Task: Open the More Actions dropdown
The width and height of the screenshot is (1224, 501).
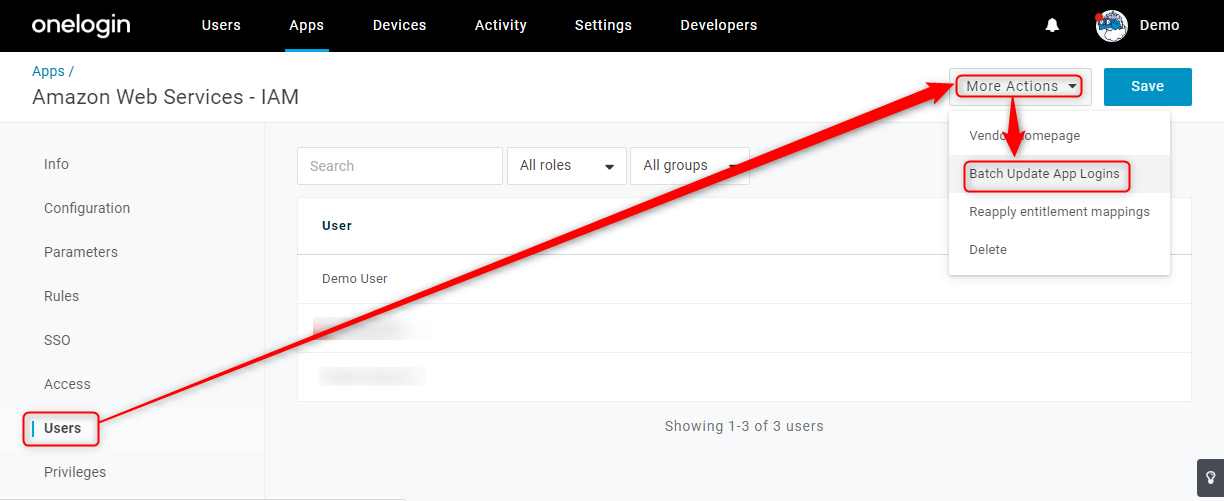Action: pyautogui.click(x=1020, y=87)
